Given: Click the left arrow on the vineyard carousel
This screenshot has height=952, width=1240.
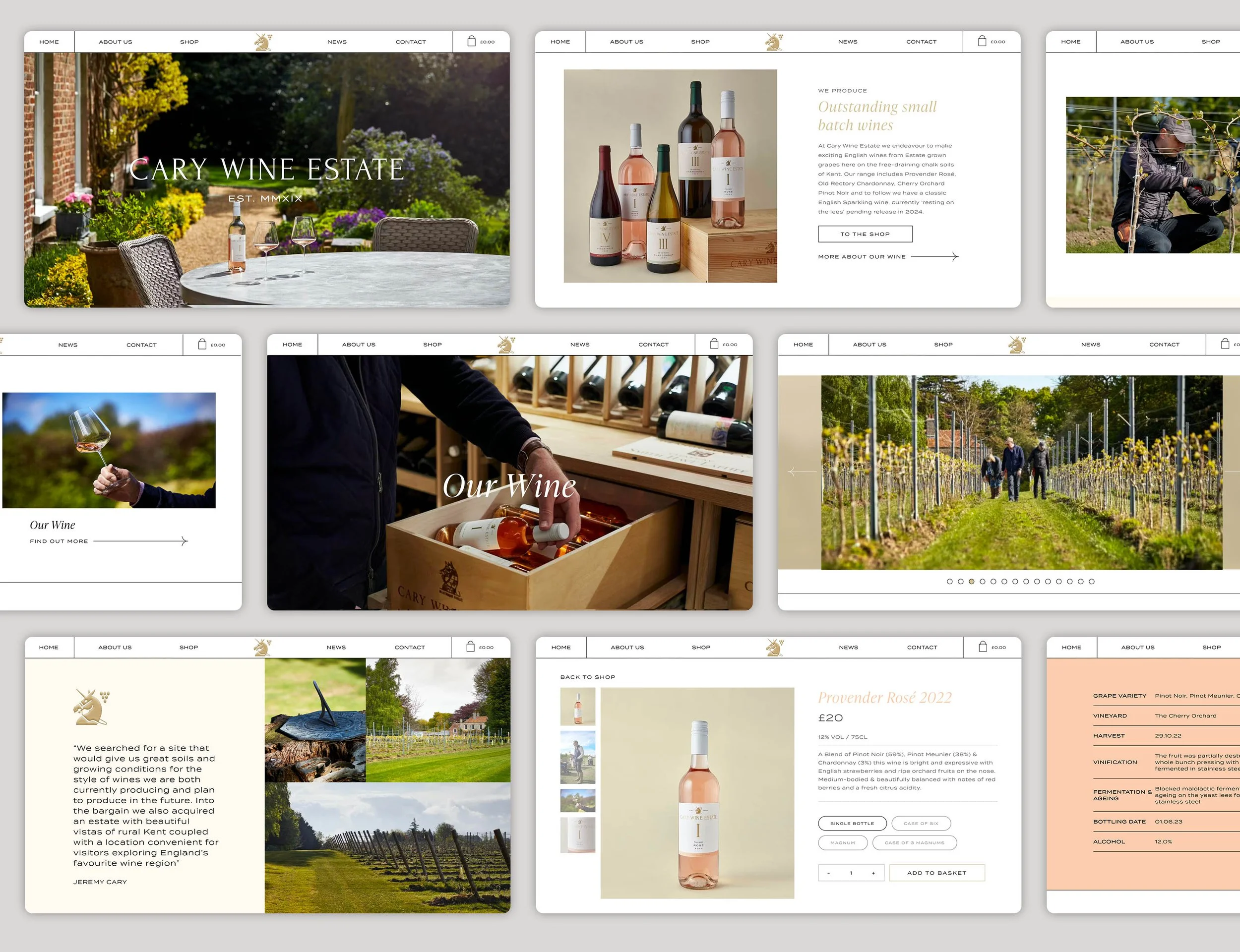Looking at the screenshot, I should (x=802, y=472).
